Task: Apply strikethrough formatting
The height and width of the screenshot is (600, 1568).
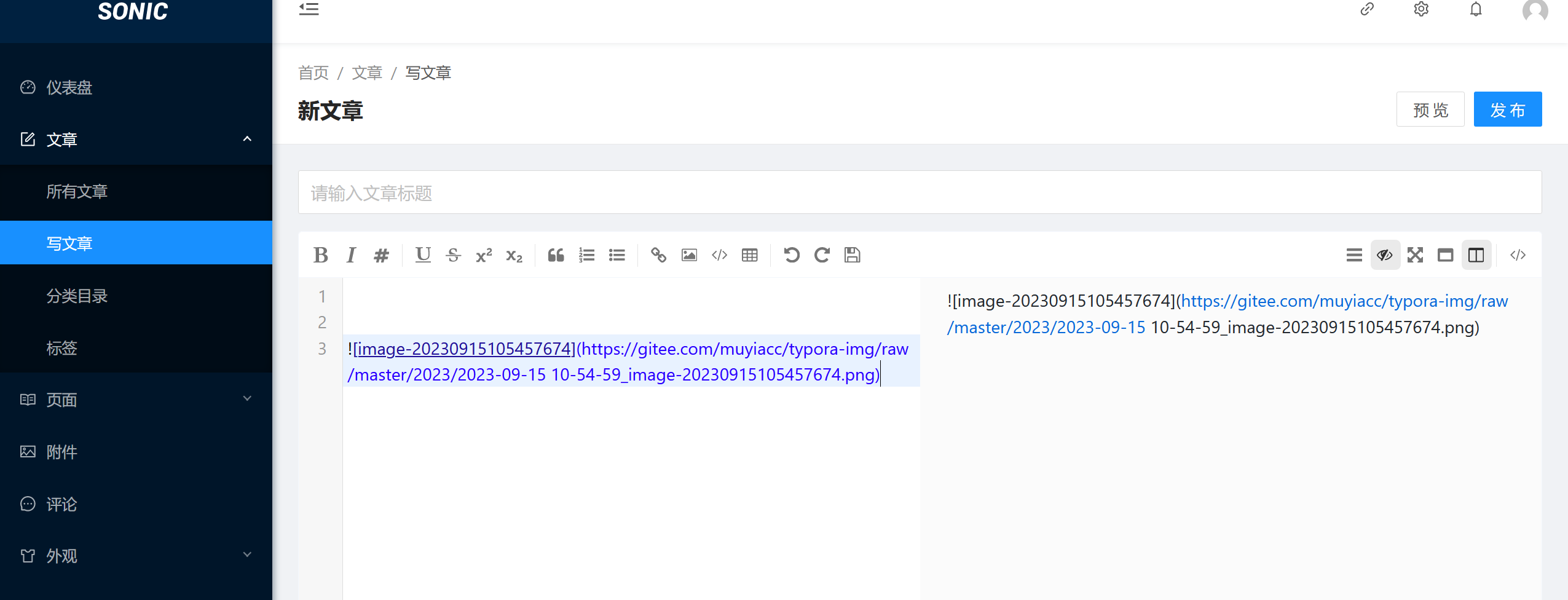Action: tap(453, 255)
